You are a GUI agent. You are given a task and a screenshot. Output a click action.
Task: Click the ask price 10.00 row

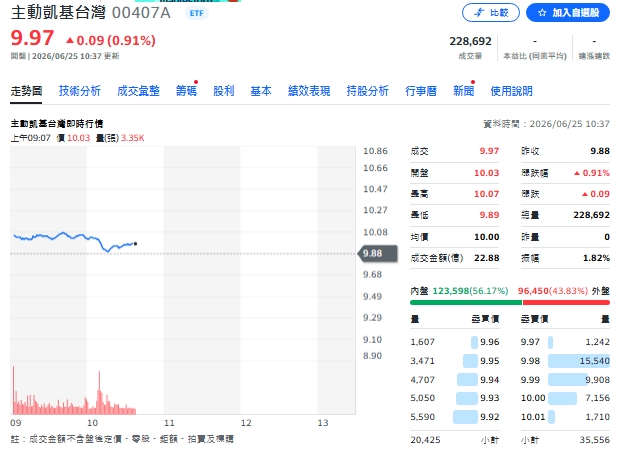tap(565, 398)
